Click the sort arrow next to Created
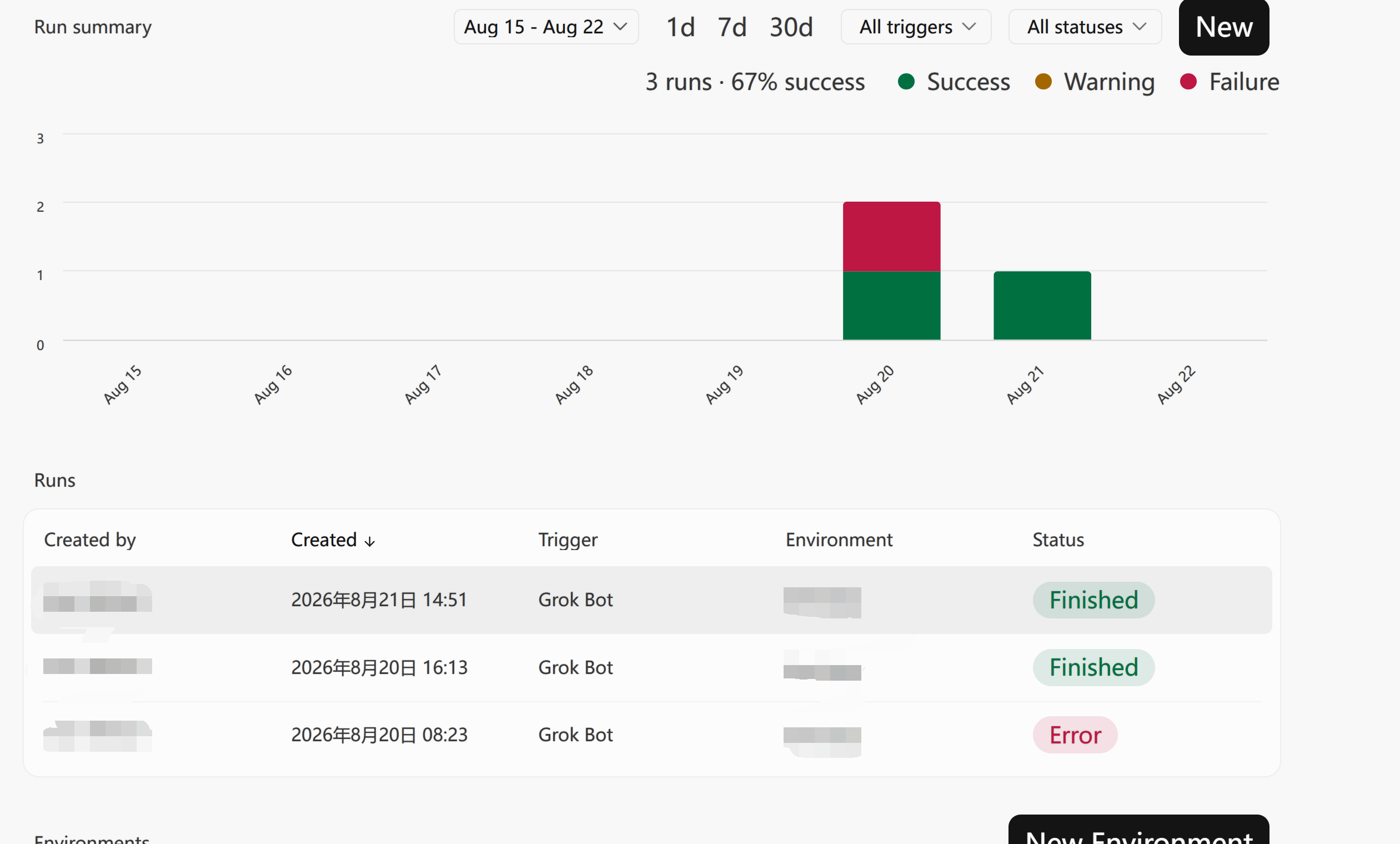This screenshot has height=844, width=1400. point(369,542)
